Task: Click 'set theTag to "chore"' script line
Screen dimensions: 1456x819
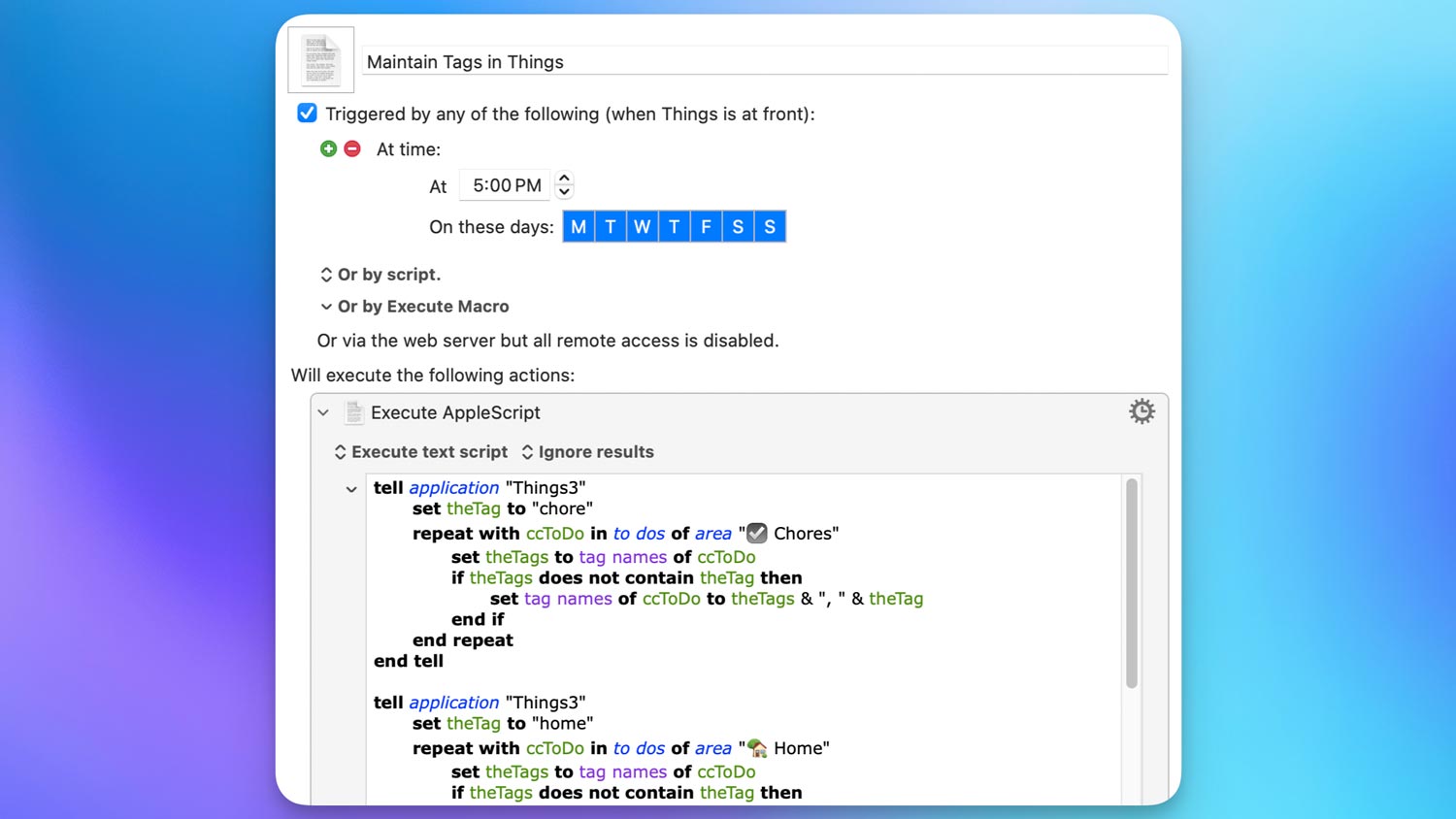Action: coord(503,508)
